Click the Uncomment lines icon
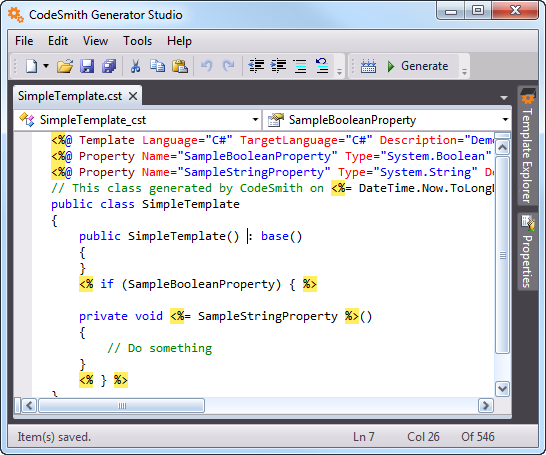 (x=322, y=66)
